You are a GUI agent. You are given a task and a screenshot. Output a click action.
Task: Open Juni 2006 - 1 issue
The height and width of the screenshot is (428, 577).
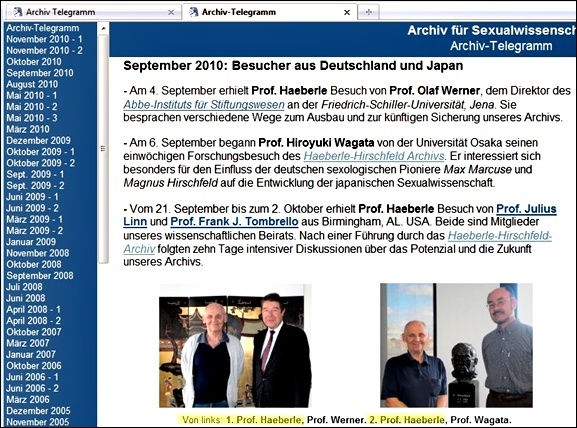[x=32, y=377]
